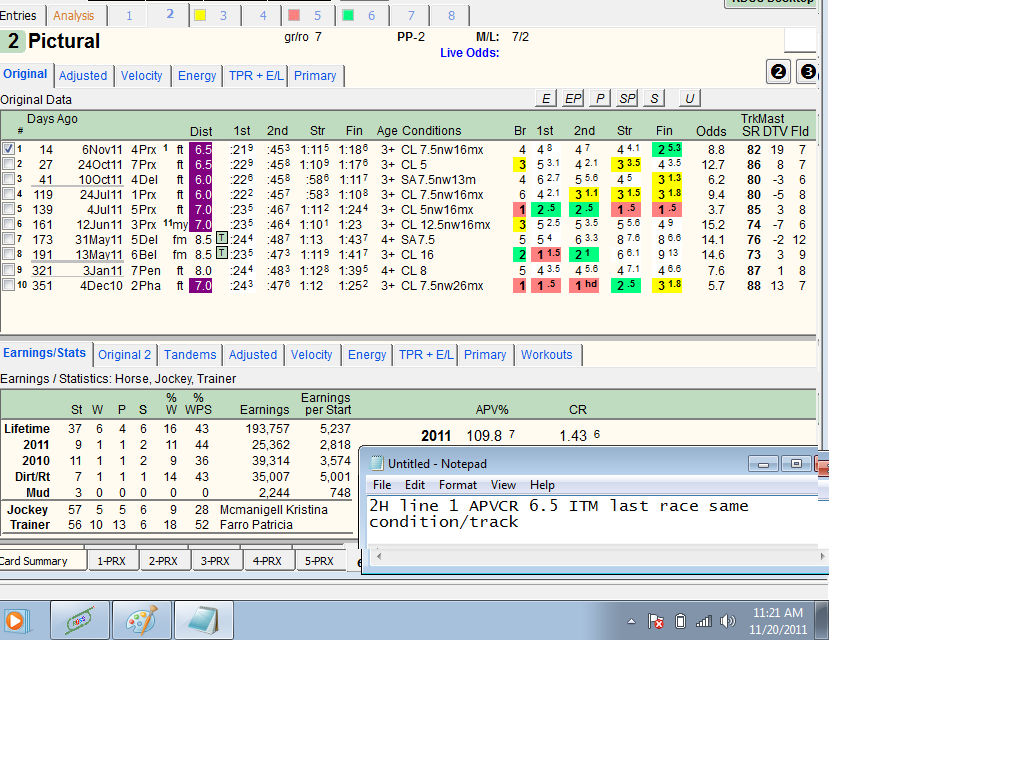Click jockey name Mcmanigell Kristina

click(274, 509)
